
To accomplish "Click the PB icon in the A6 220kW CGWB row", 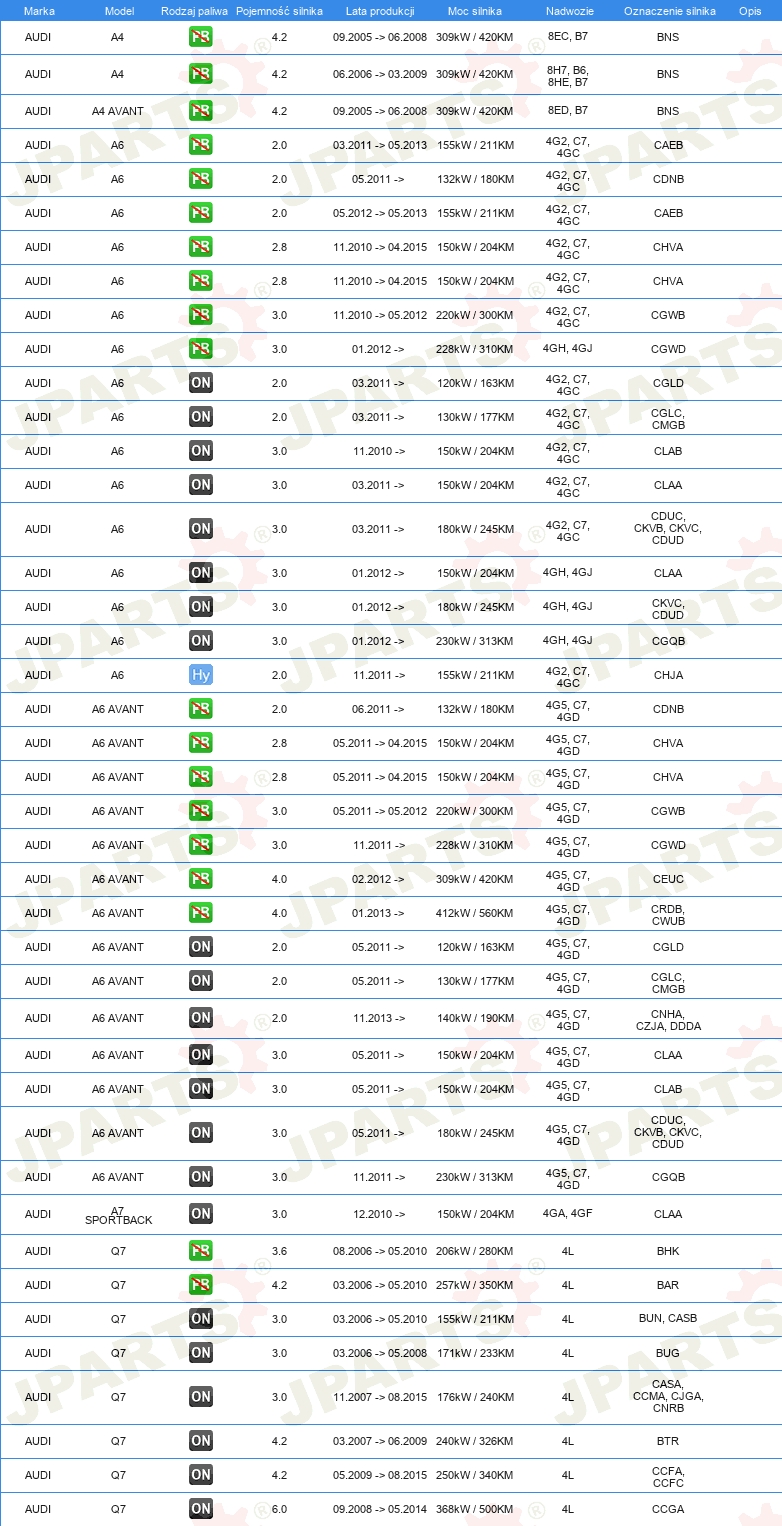I will coord(201,315).
